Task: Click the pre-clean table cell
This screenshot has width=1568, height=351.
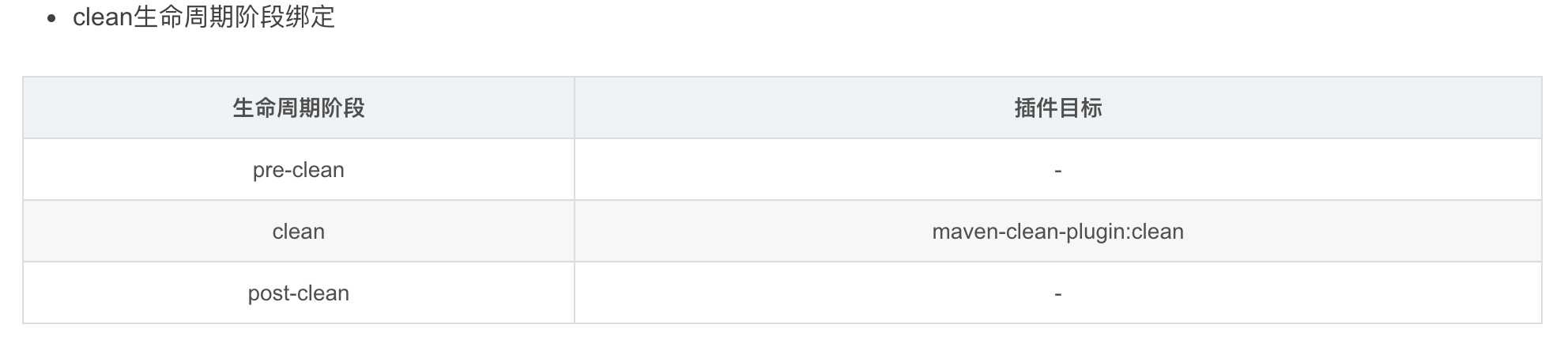Action: 299,170
